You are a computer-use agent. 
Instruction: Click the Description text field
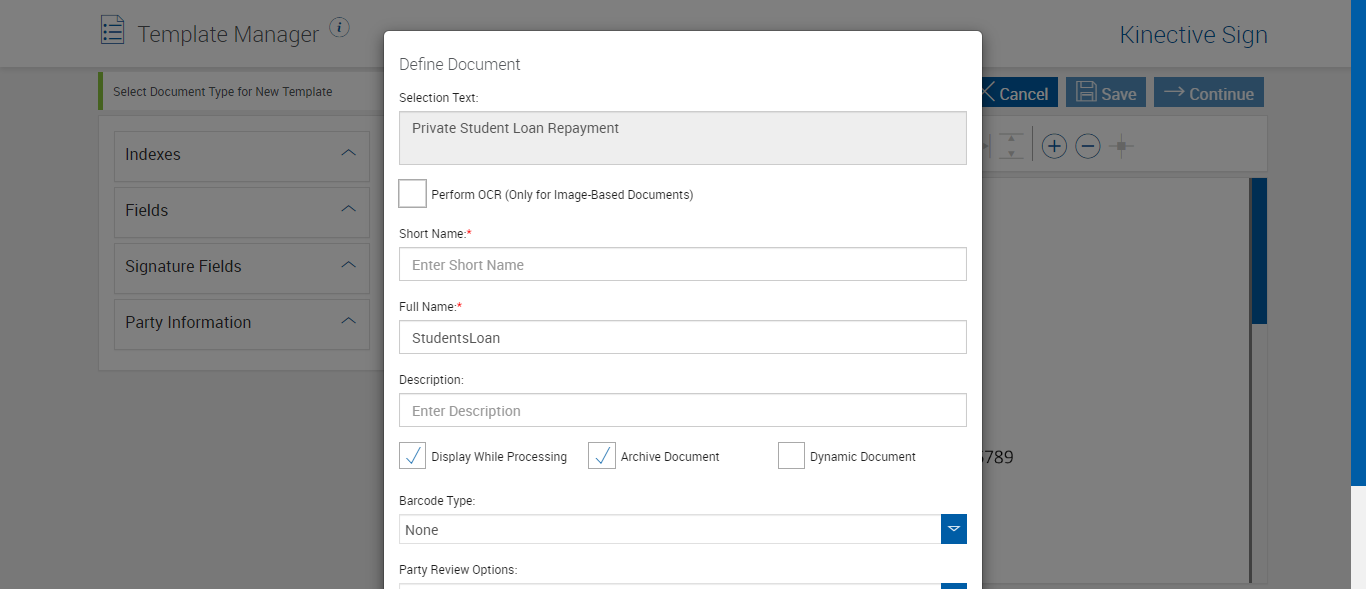682,411
